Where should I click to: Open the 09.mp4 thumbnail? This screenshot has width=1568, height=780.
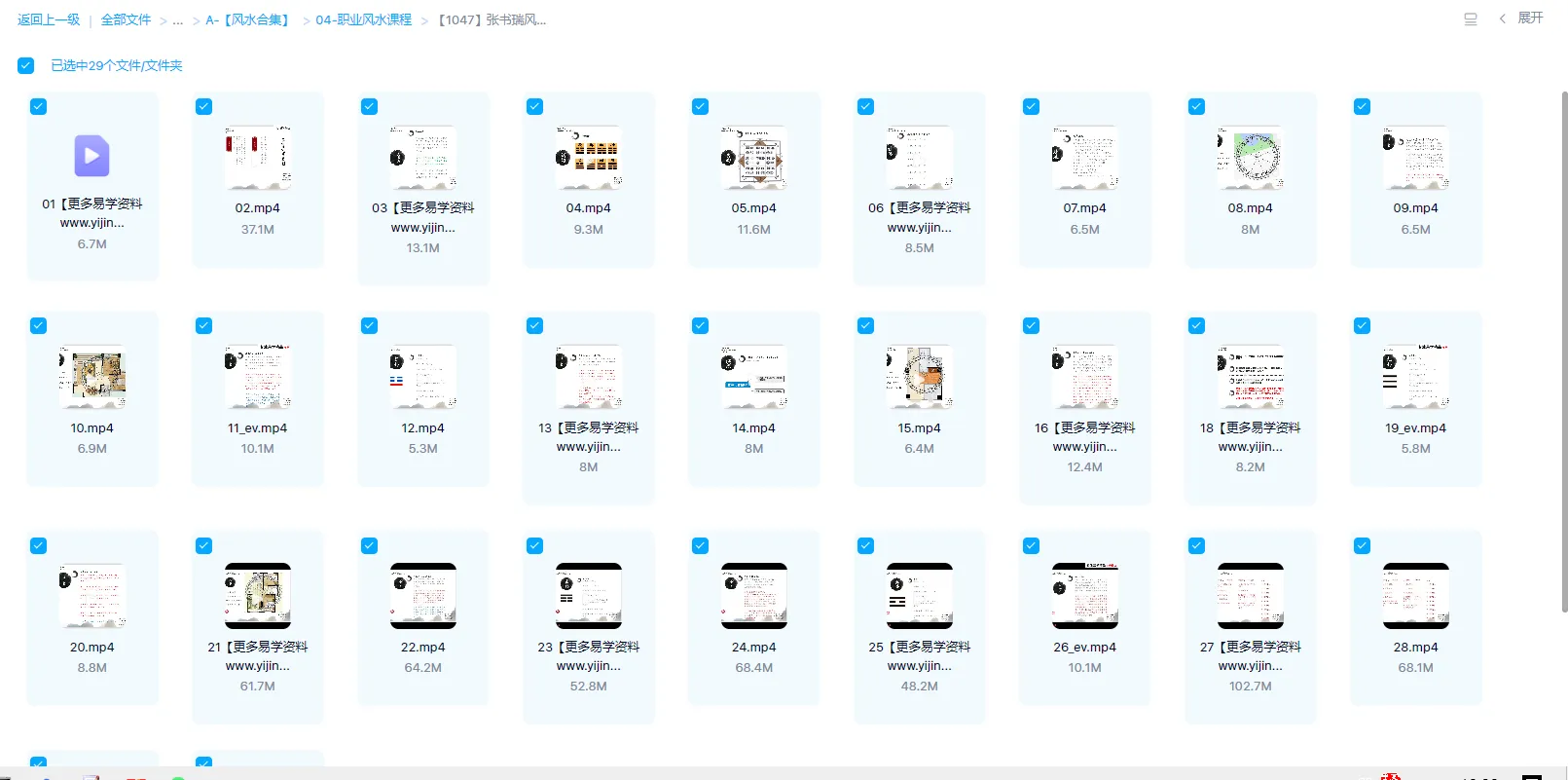click(x=1416, y=157)
